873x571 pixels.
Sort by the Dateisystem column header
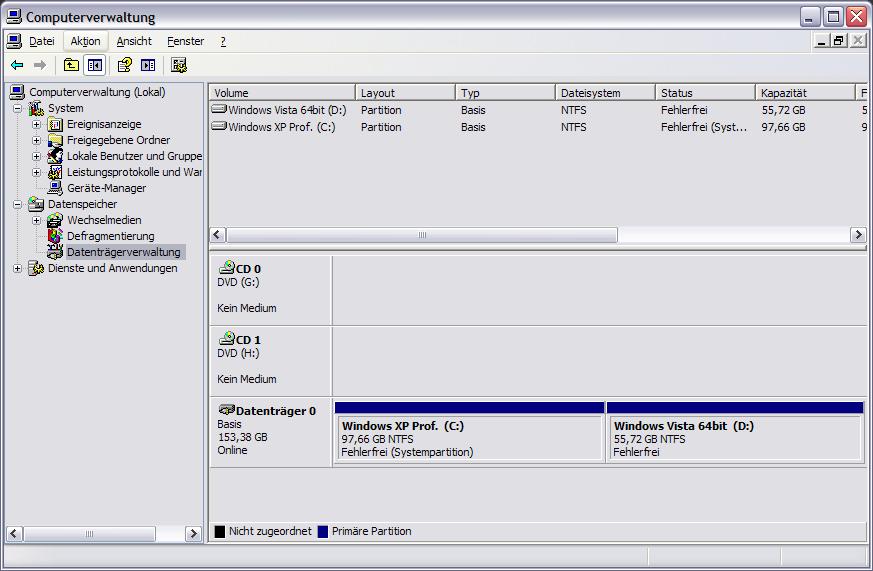605,92
